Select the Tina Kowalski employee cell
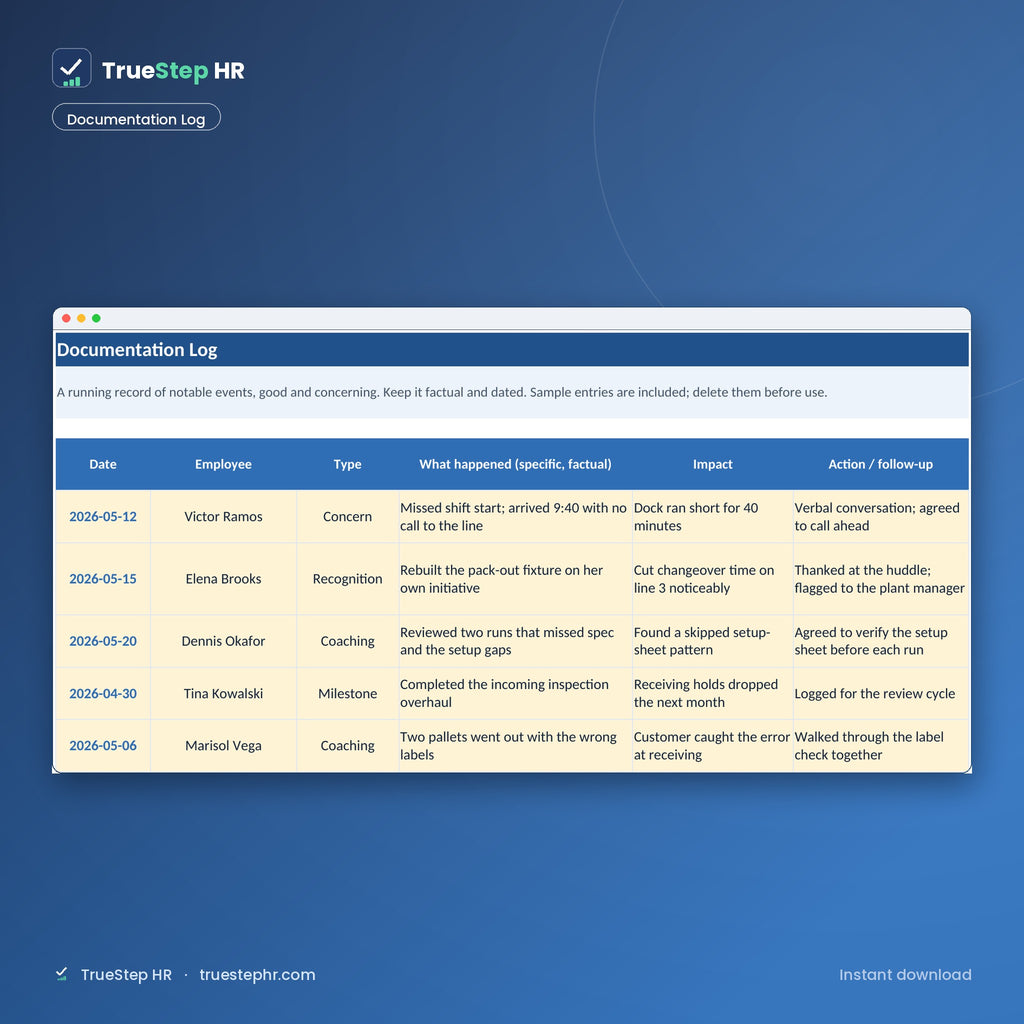The height and width of the screenshot is (1024, 1024). coord(223,694)
